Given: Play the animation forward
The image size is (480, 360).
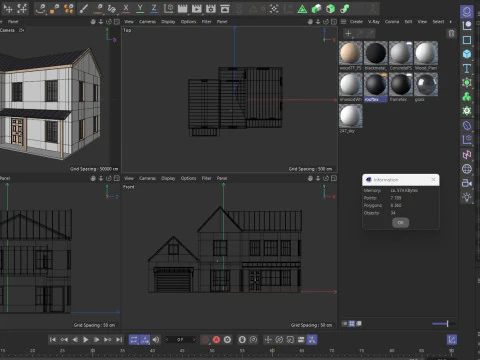Looking at the screenshot, I should click(x=86, y=340).
